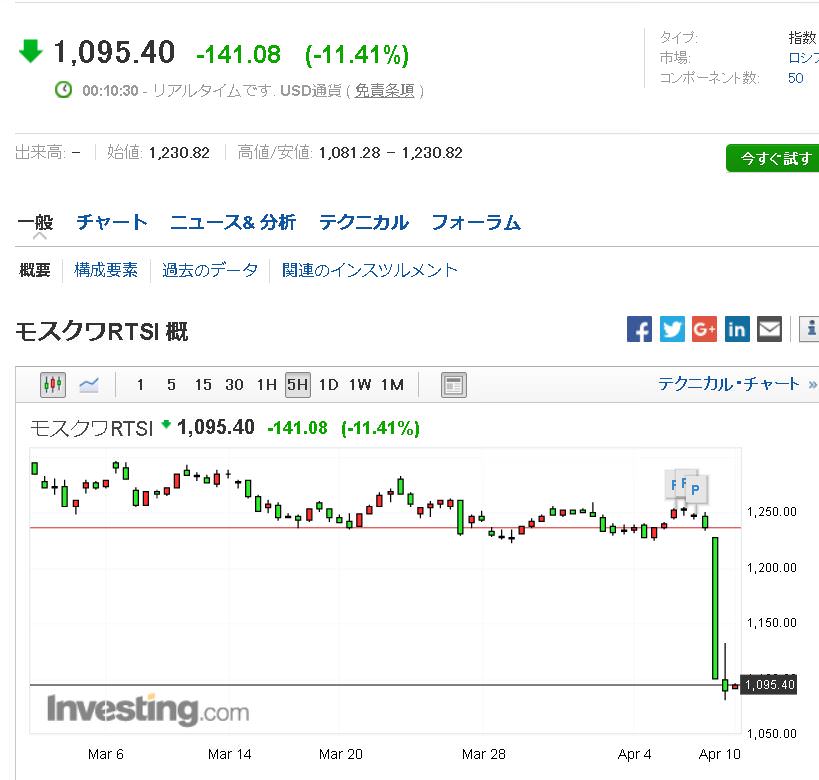
Task: Switch chart to candlestick view
Action: tap(52, 384)
